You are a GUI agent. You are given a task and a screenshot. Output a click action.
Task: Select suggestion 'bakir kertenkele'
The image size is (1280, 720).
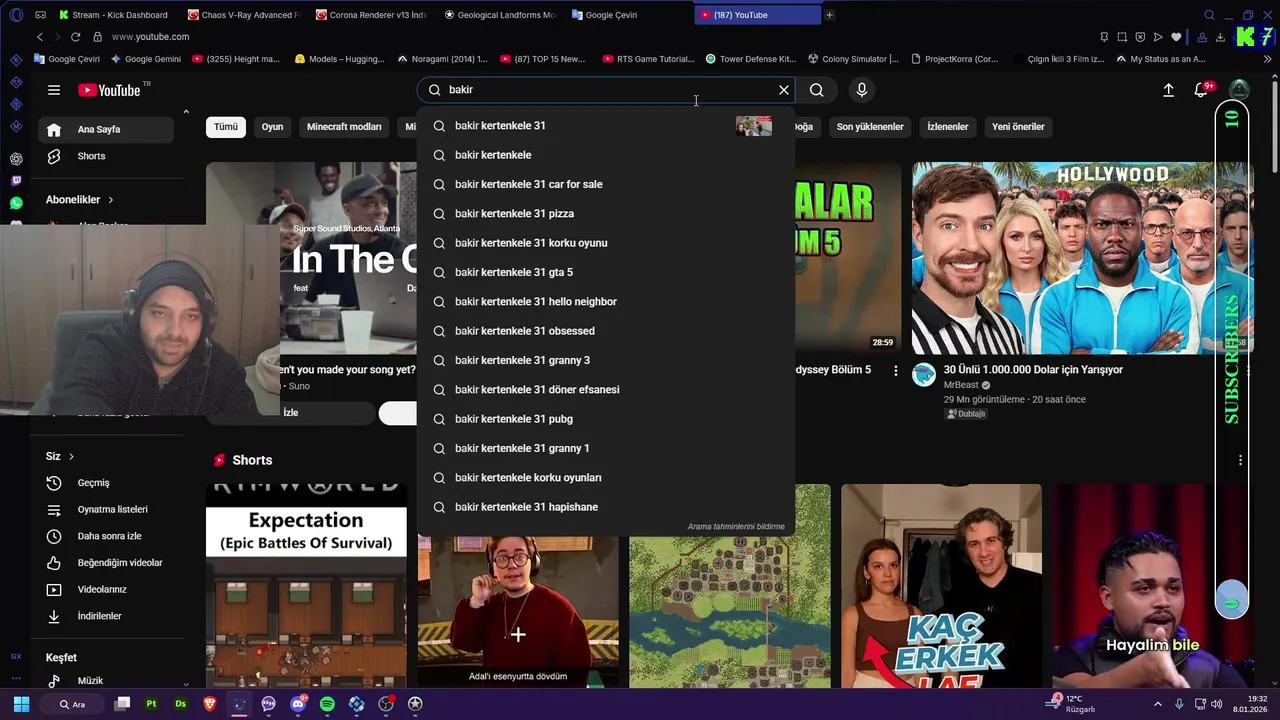pos(606,155)
